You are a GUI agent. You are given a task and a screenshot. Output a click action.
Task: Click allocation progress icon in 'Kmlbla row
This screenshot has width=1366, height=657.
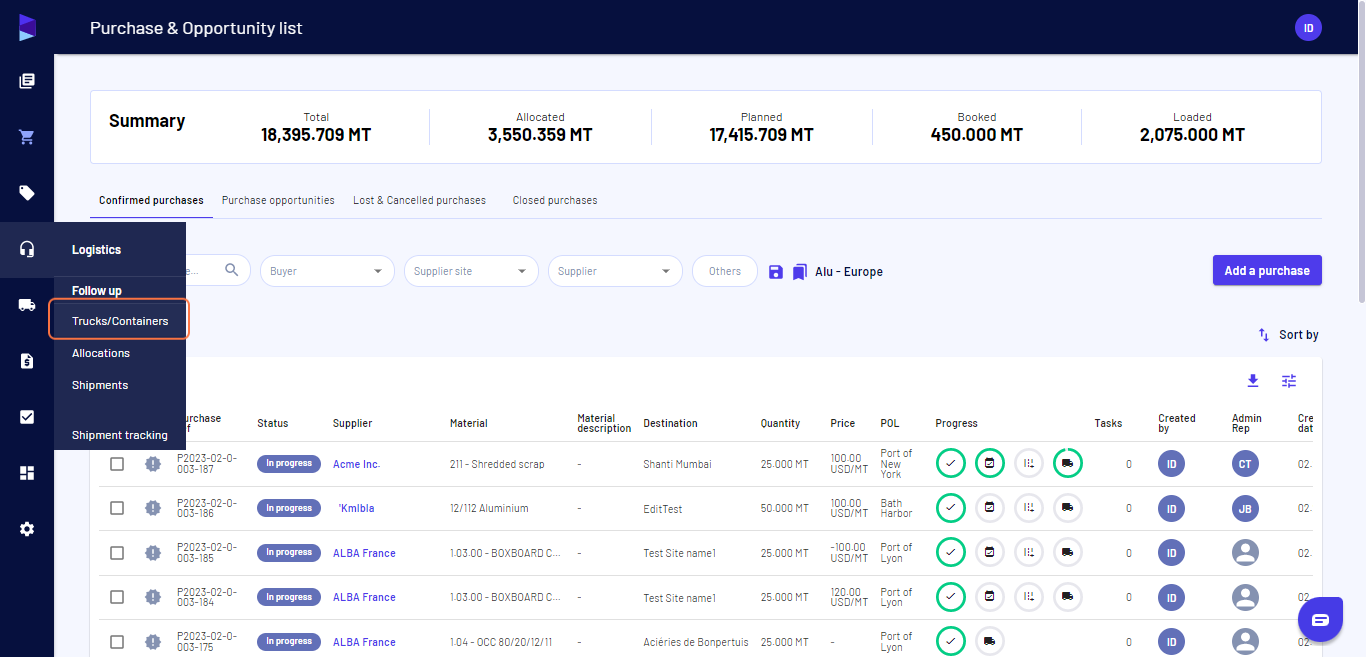point(1029,508)
